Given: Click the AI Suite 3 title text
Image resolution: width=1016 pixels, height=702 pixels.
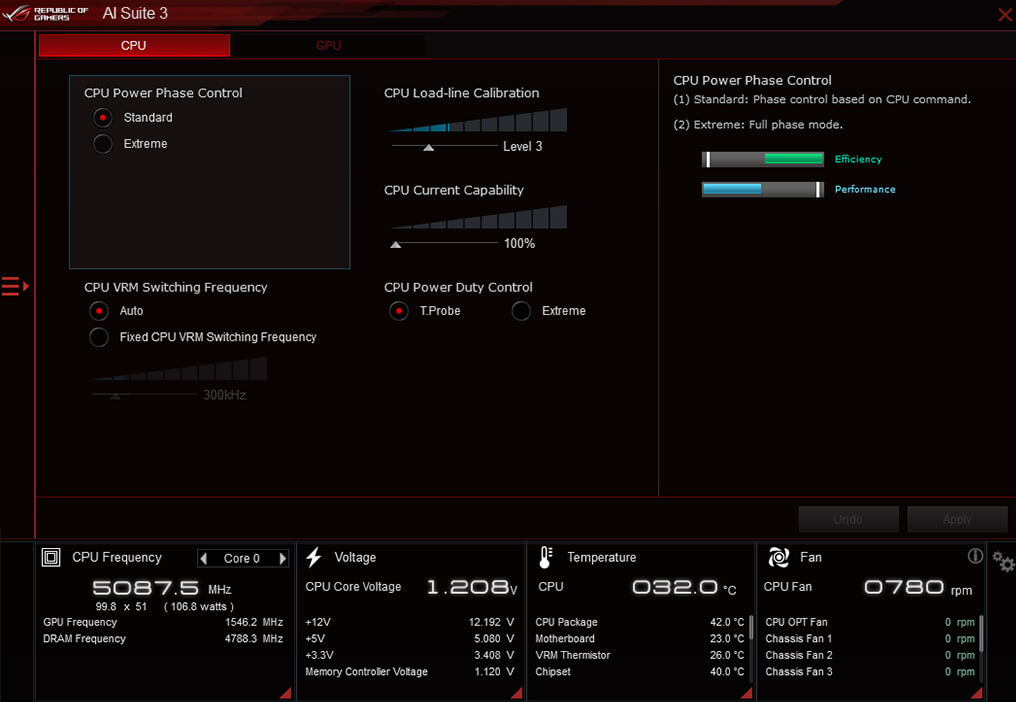Looking at the screenshot, I should 135,14.
